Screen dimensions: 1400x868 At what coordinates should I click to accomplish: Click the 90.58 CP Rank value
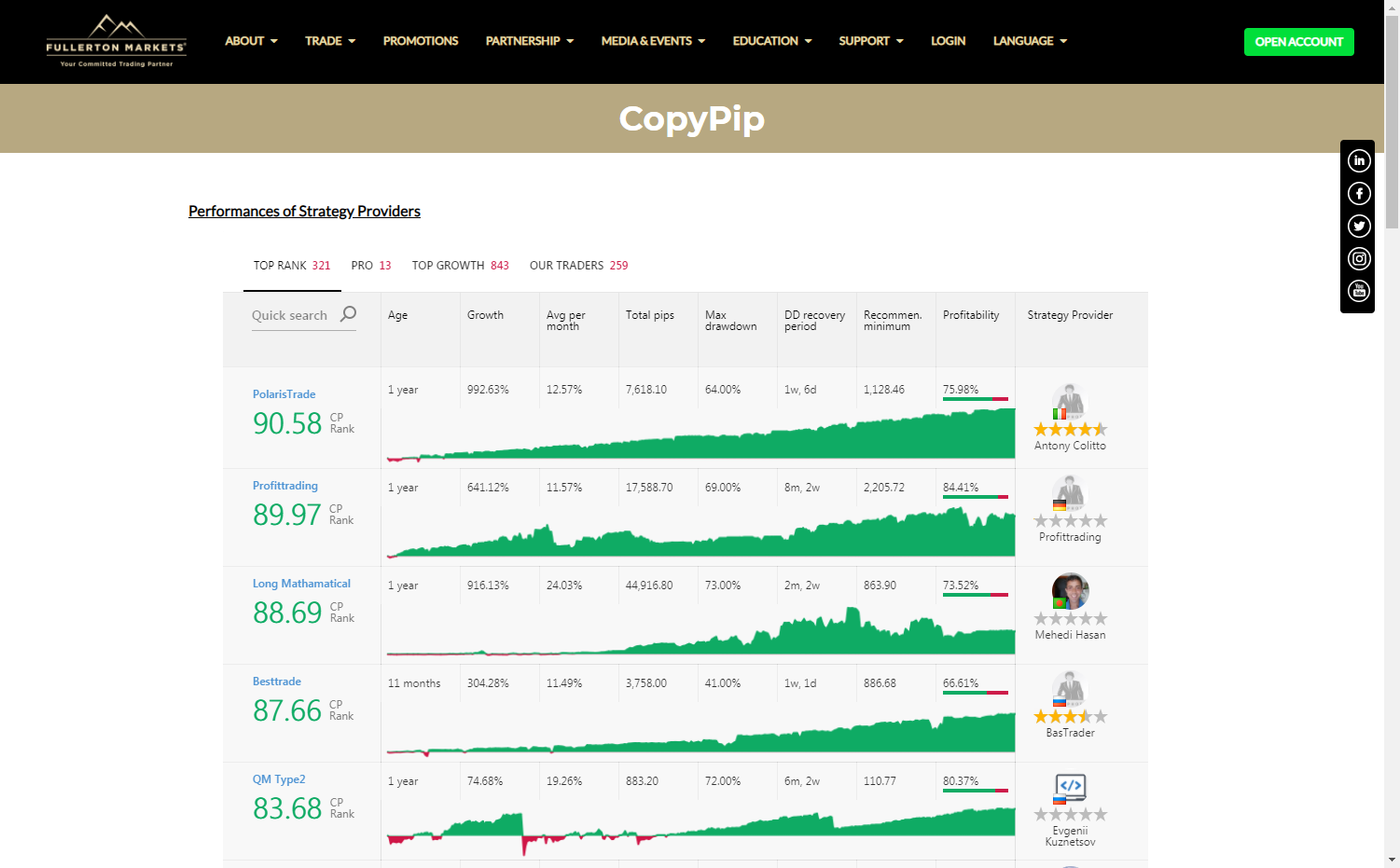287,423
